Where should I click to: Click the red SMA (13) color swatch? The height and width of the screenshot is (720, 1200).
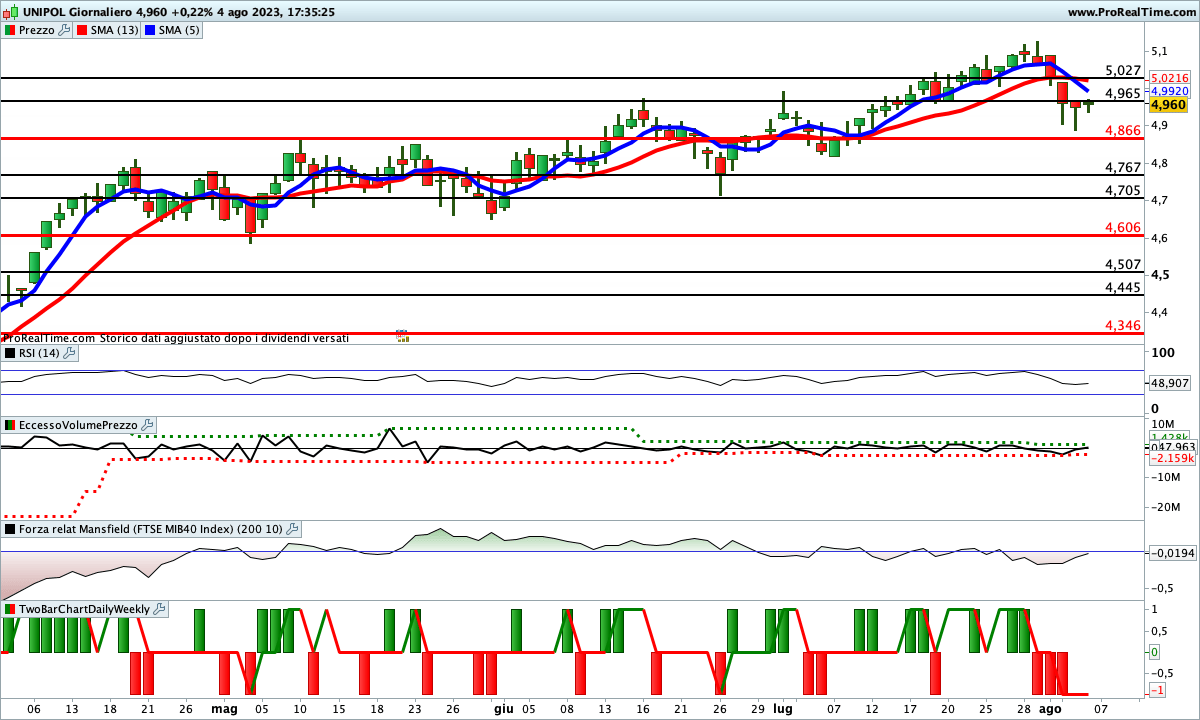point(82,30)
